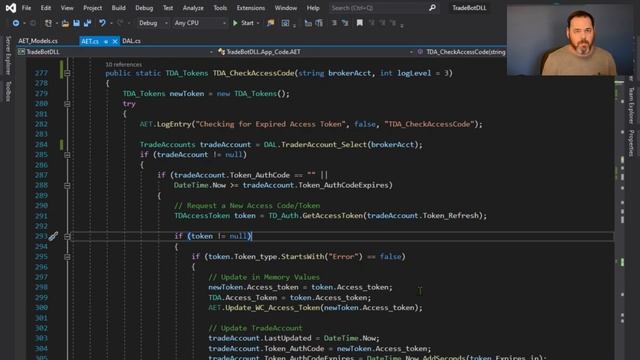Click the toolbar icon right of Find in Files
The image size is (640, 360).
[285, 23]
